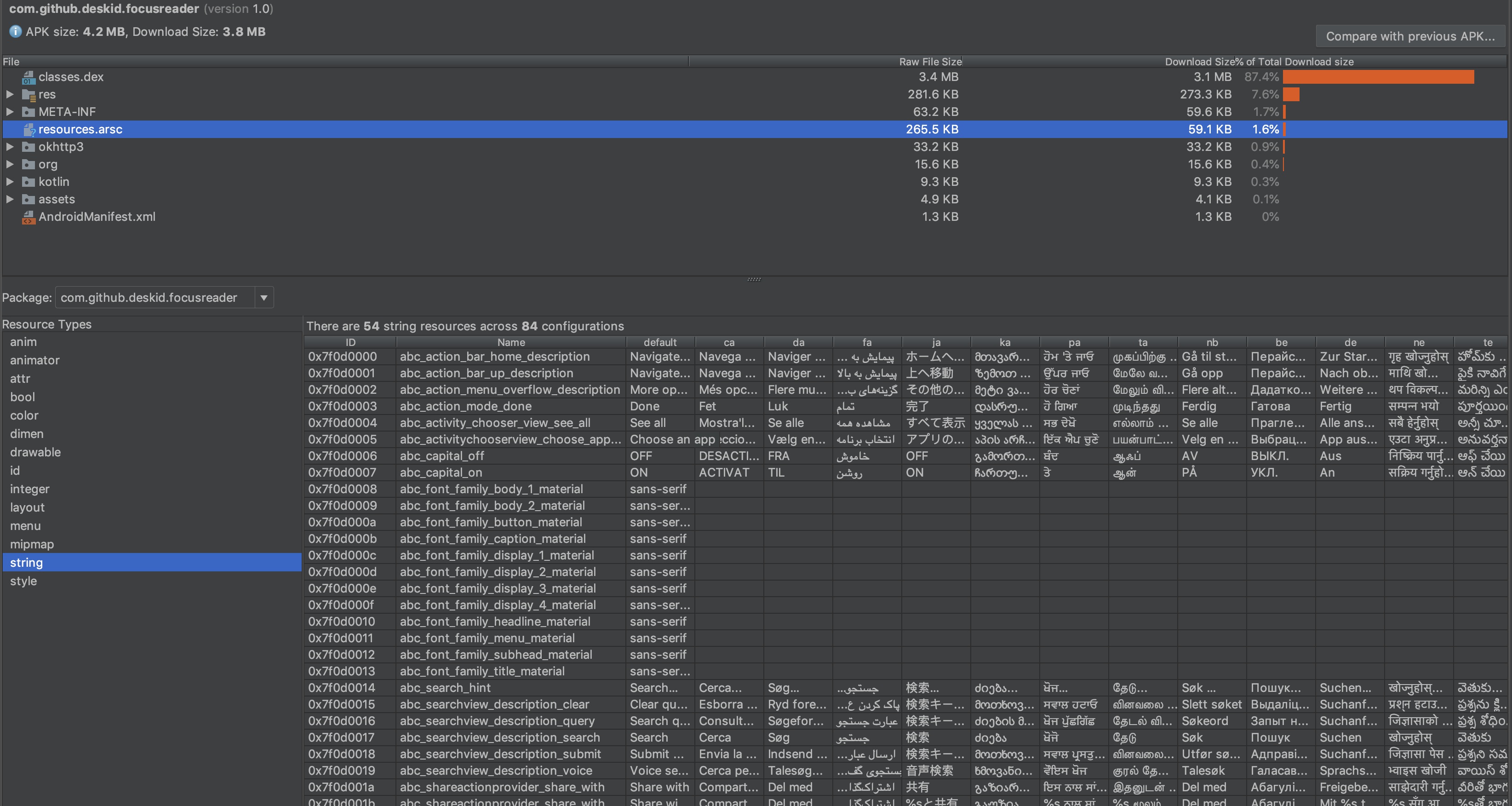The width and height of the screenshot is (1512, 806).
Task: Open the Package dropdown arrow
Action: [x=264, y=298]
